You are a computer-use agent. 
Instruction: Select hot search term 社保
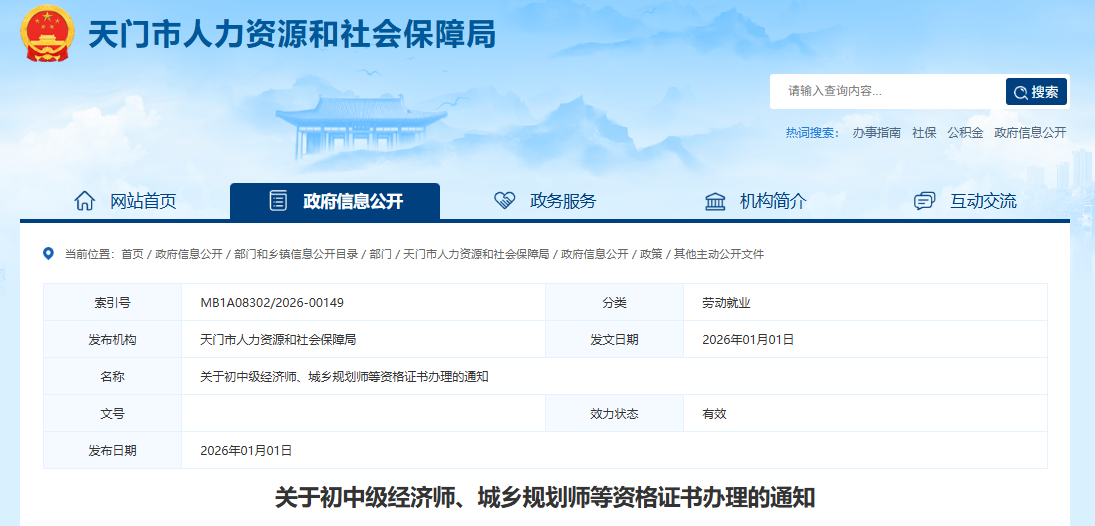point(924,132)
